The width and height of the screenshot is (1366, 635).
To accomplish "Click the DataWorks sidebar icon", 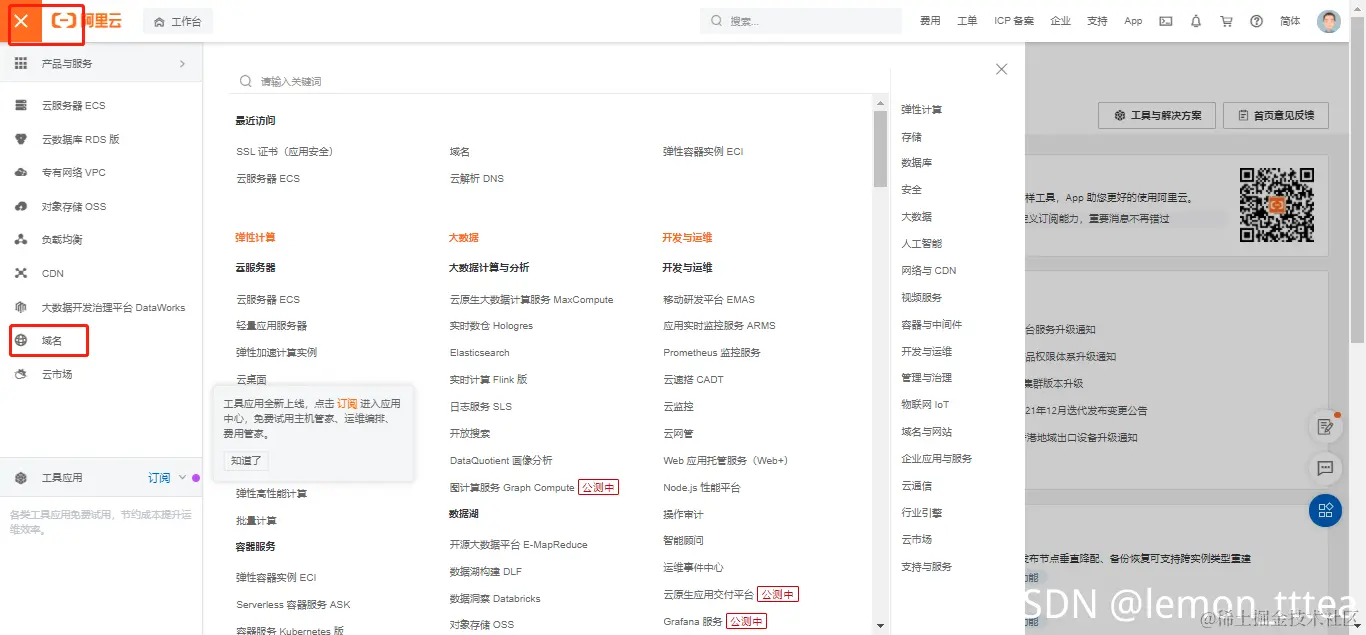I will coord(21,307).
